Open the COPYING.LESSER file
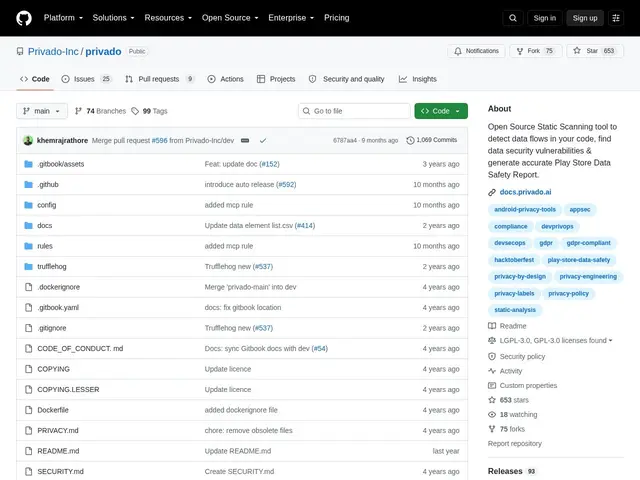The image size is (640, 480). click(x=68, y=389)
